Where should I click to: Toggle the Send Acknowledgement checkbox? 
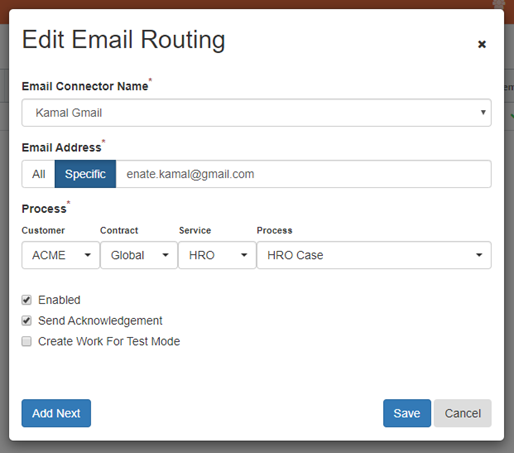click(x=27, y=321)
